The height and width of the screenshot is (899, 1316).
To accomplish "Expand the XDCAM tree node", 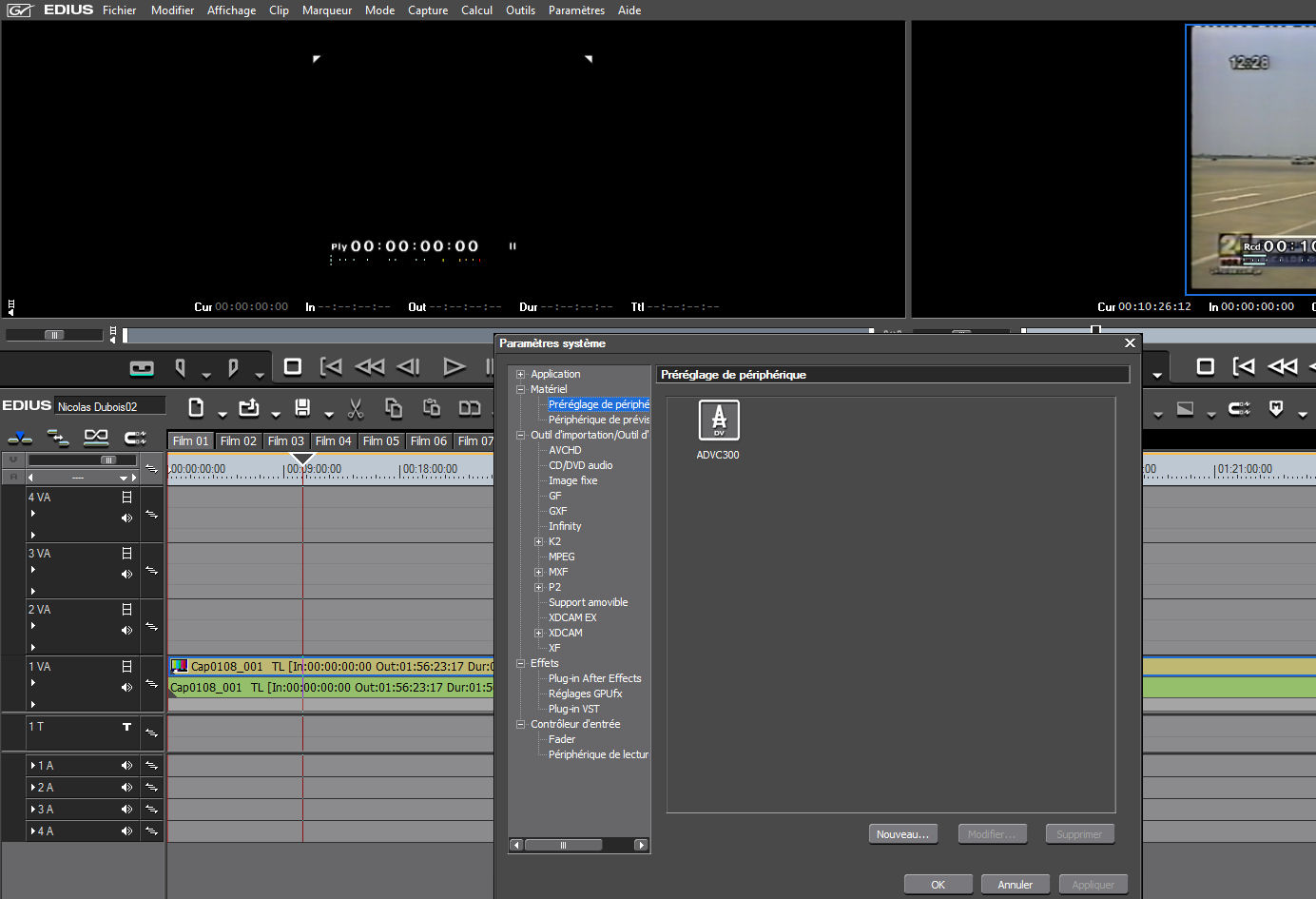I will click(539, 633).
